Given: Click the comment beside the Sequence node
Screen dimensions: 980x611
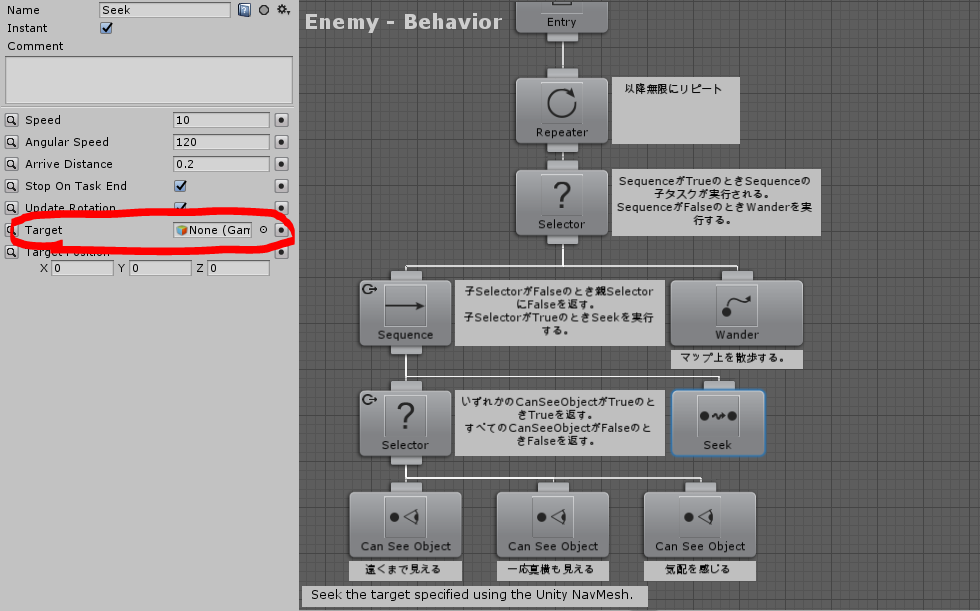Looking at the screenshot, I should (x=559, y=312).
